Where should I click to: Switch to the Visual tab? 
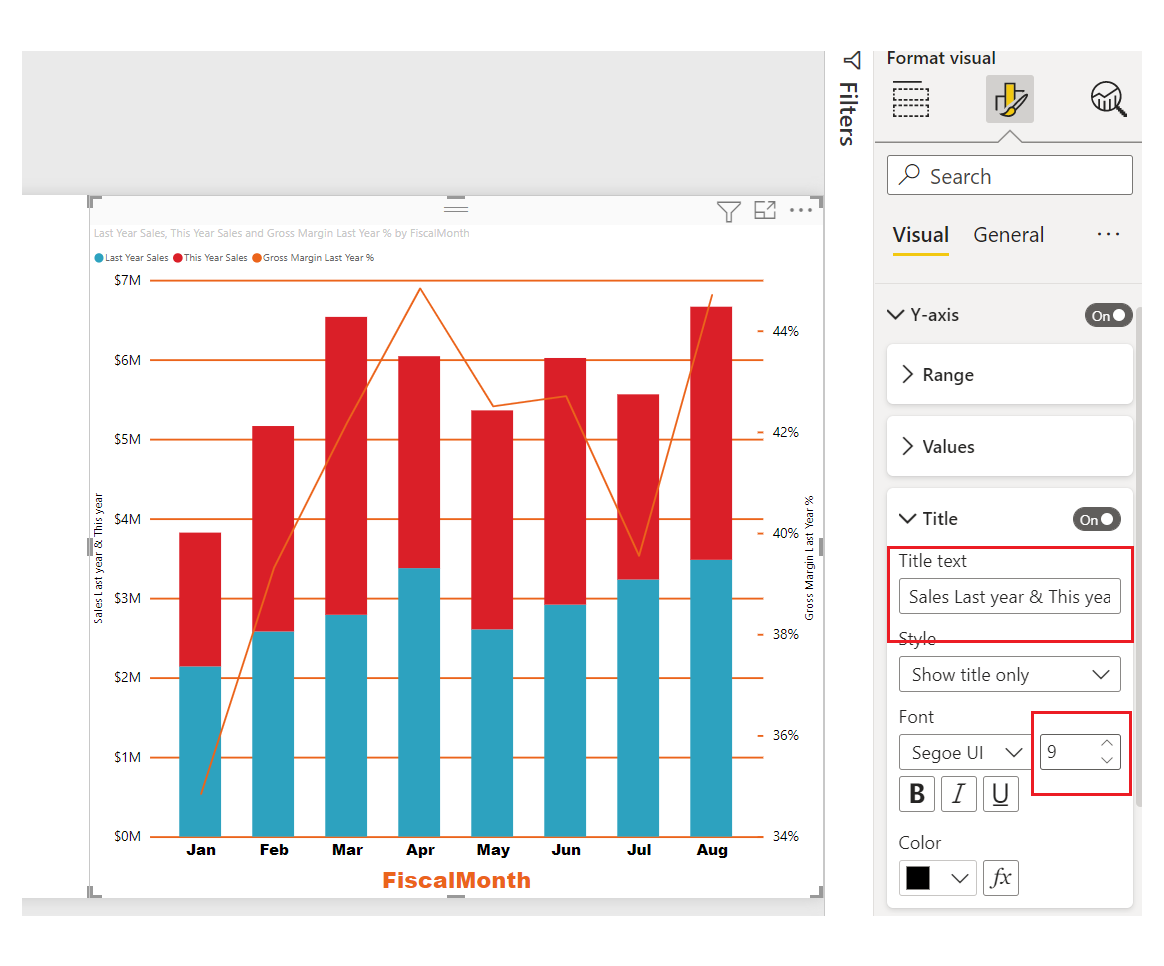coord(921,235)
